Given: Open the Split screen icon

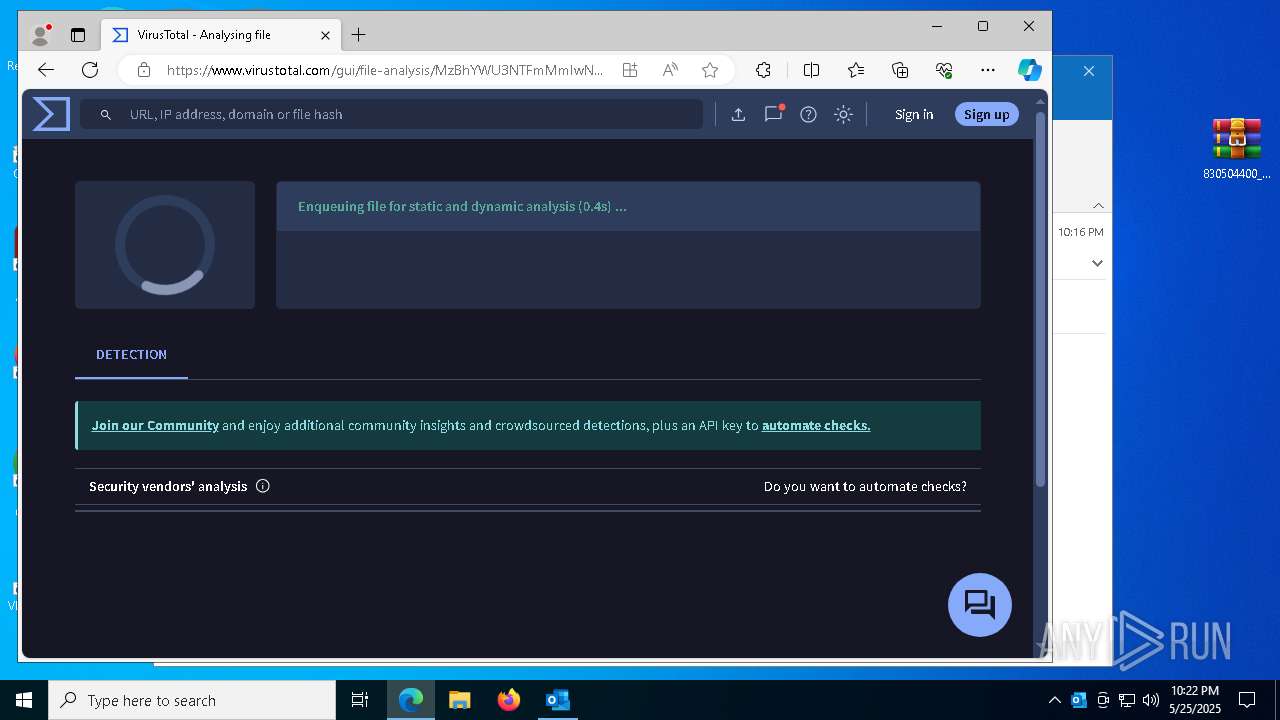Looking at the screenshot, I should 811,70.
